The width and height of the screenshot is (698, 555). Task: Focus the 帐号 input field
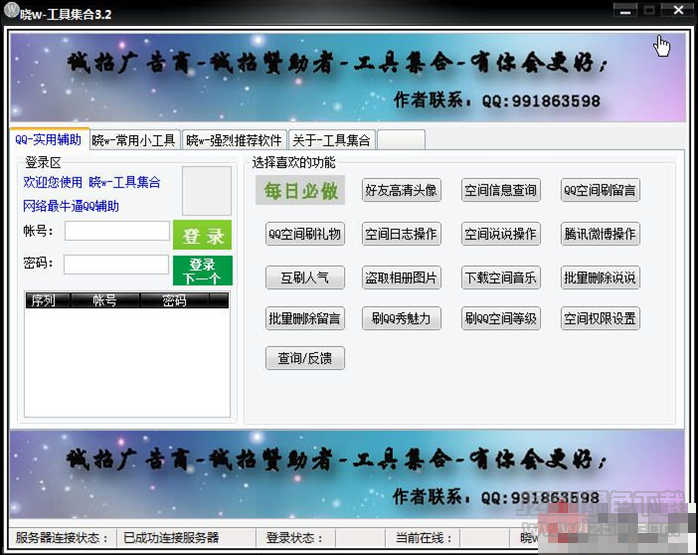tap(117, 231)
